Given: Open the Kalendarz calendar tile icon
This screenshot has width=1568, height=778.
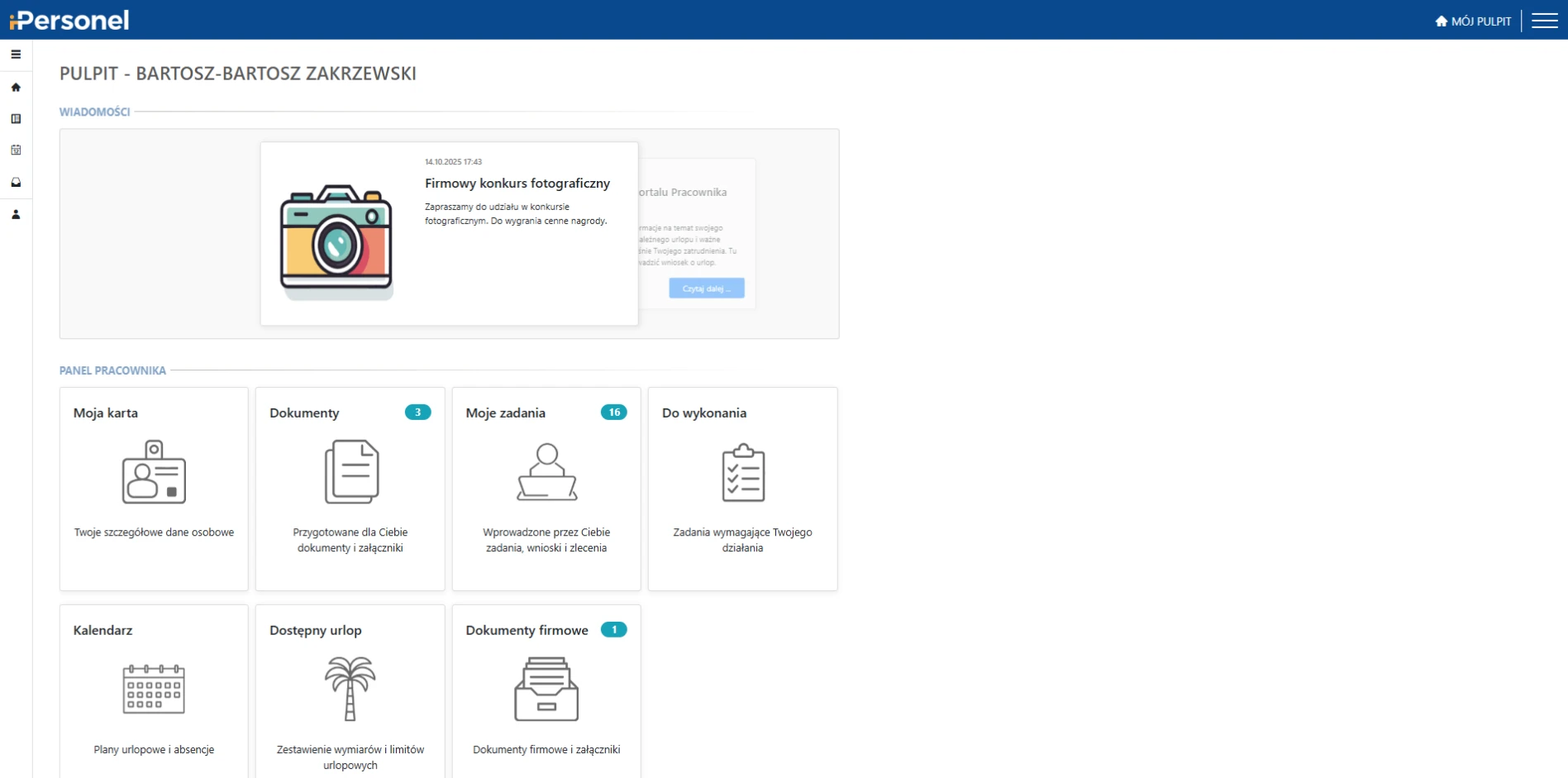Looking at the screenshot, I should coord(154,689).
